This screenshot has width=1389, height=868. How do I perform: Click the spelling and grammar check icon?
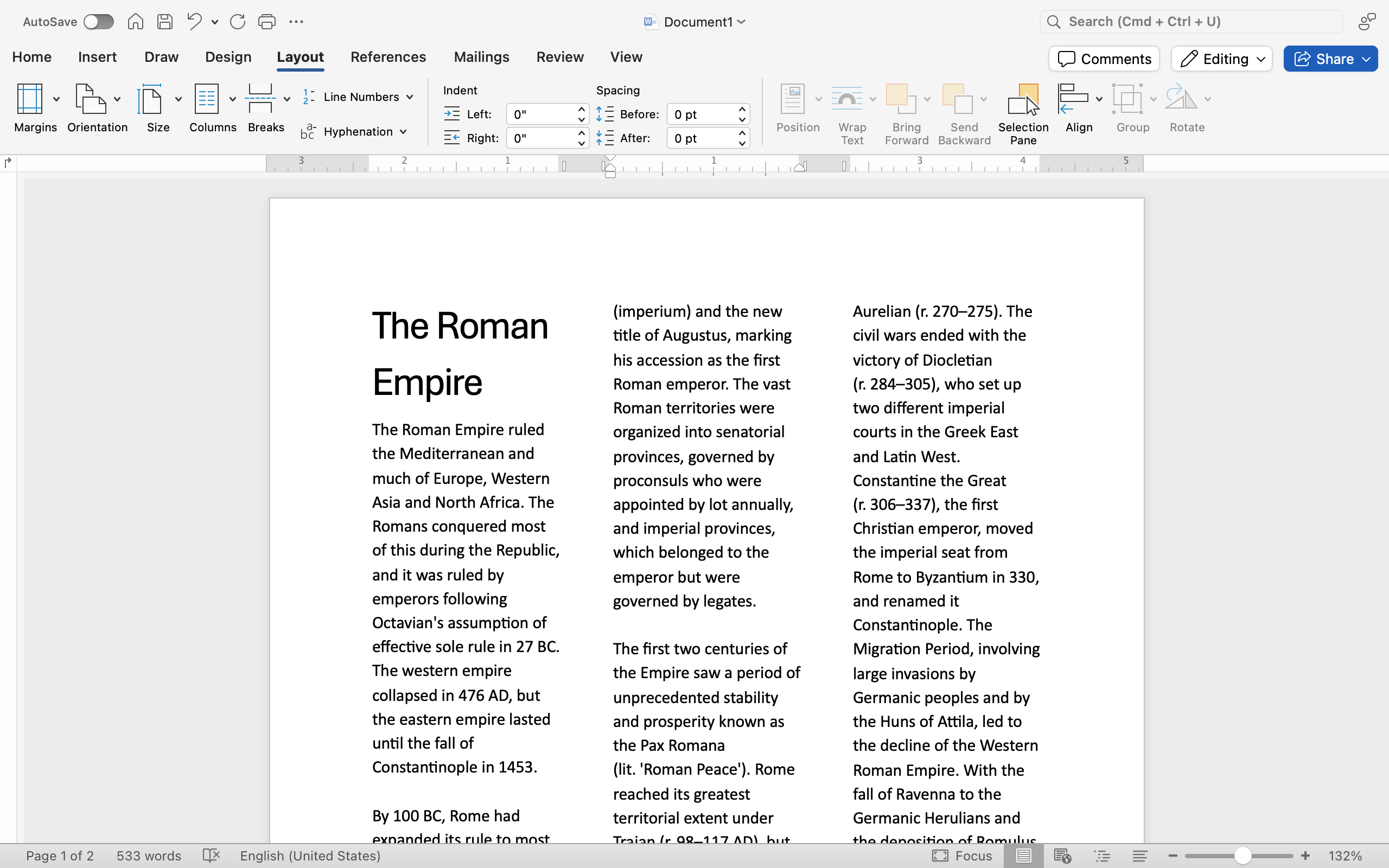(x=211, y=856)
